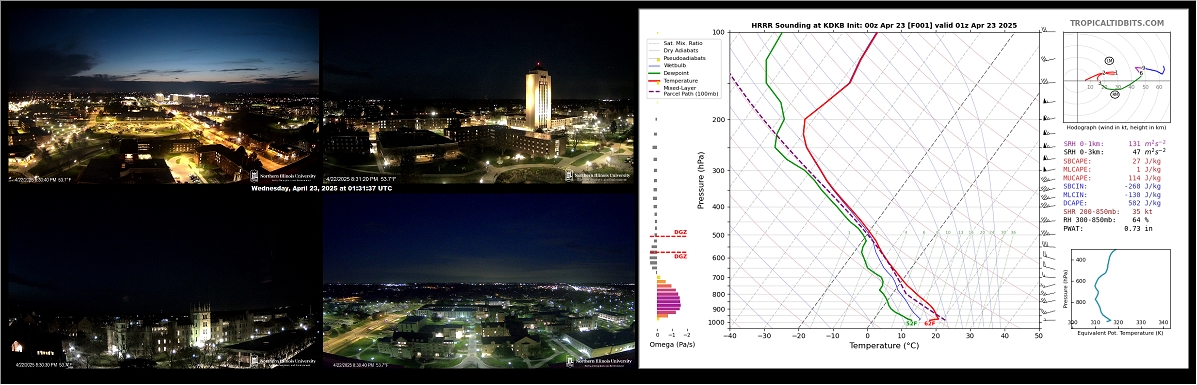Click the 'Omega (Pa/s)' axis label
1197x385 pixels.
point(672,345)
